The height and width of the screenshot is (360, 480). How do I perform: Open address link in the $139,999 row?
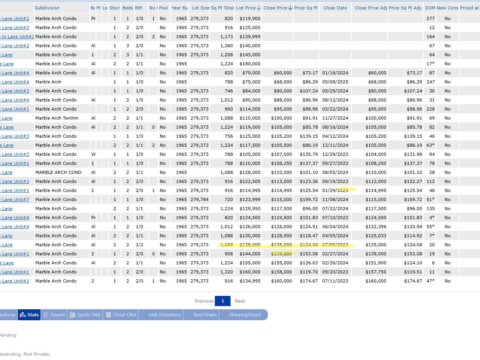coord(17,36)
